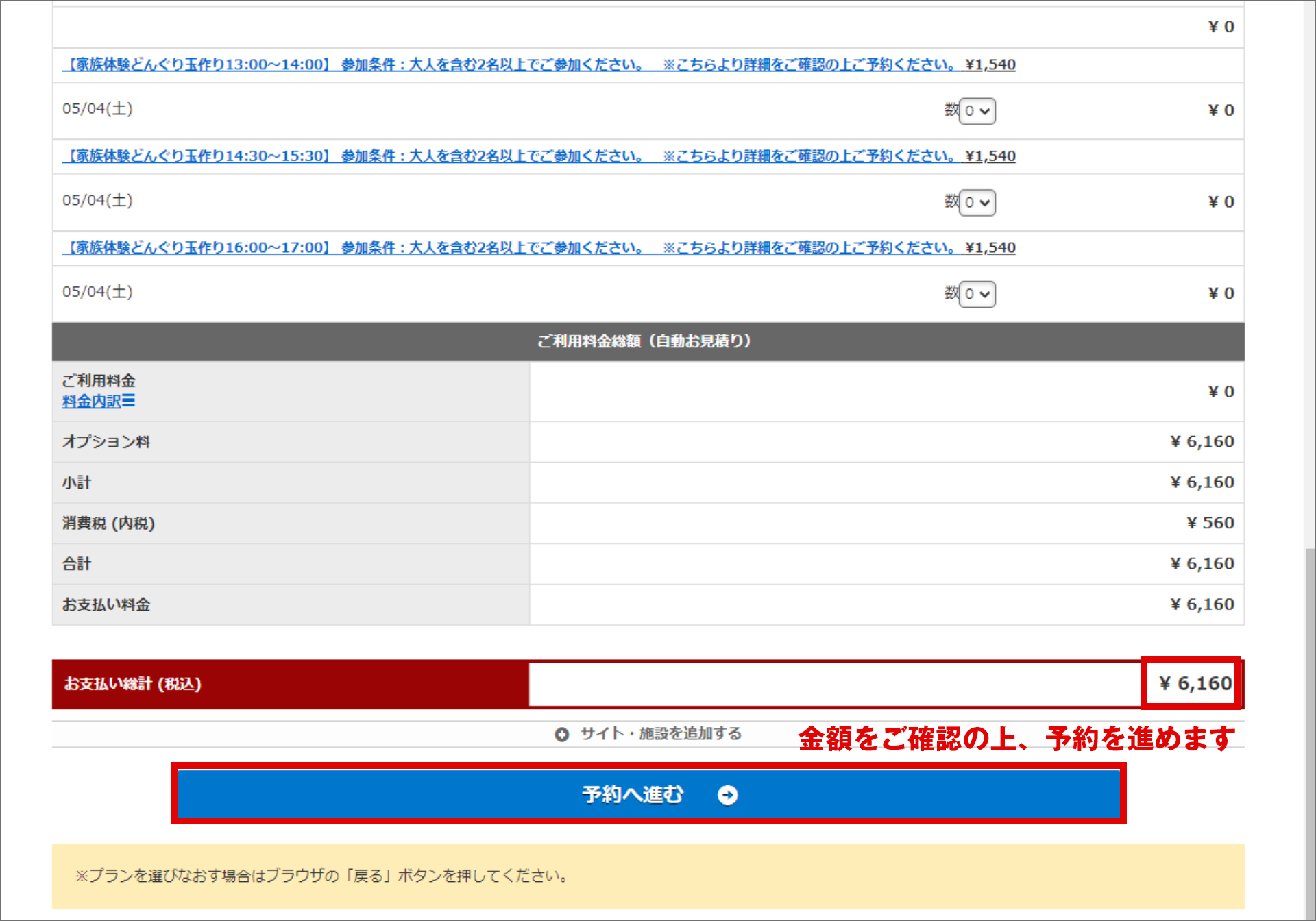1316x921 pixels.
Task: Click サイト・施設を追加する text
Action: (x=661, y=734)
